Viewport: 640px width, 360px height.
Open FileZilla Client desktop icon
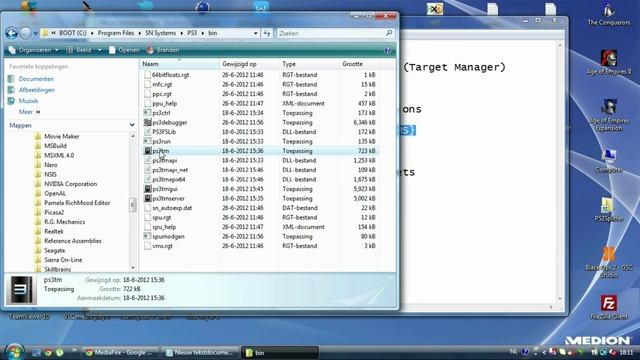pos(608,307)
